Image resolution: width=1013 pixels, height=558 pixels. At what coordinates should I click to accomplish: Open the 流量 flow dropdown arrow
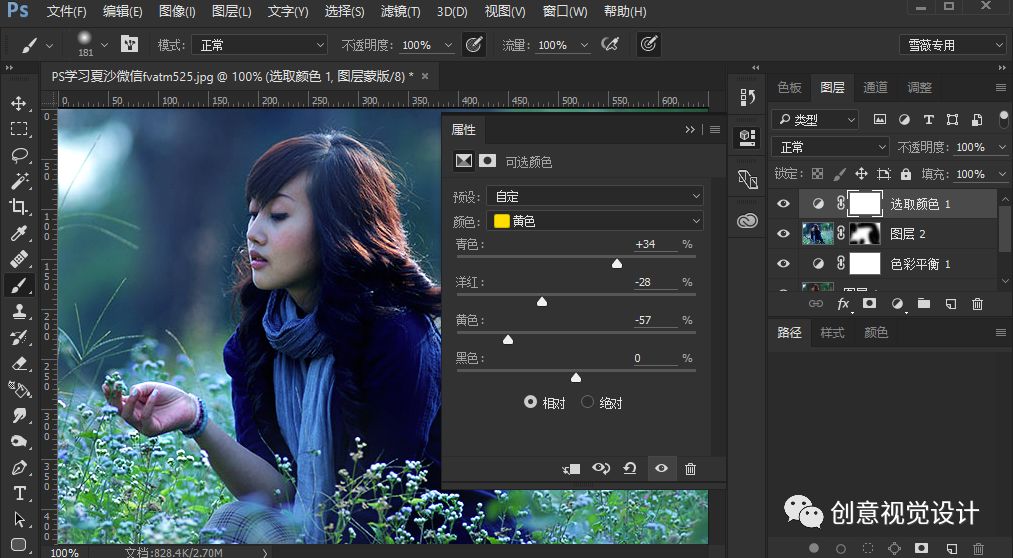pos(584,45)
